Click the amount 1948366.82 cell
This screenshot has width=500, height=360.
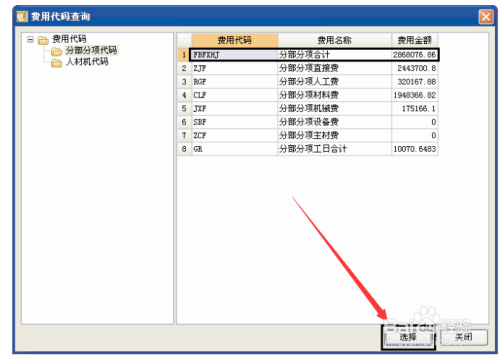[x=415, y=95]
